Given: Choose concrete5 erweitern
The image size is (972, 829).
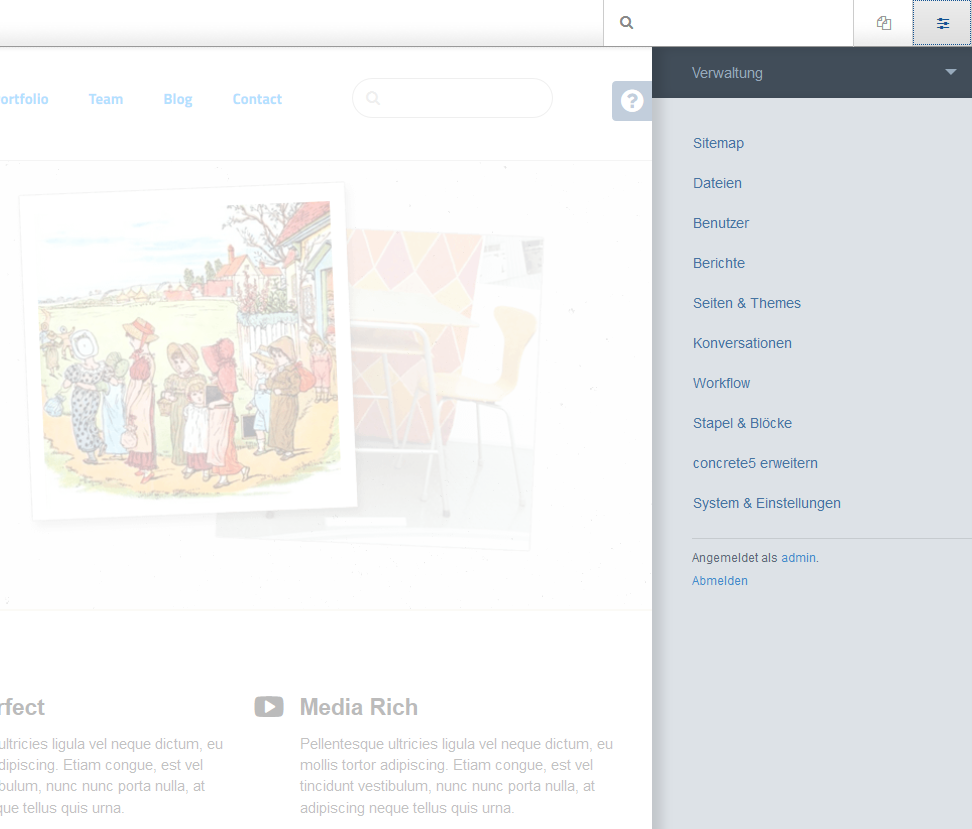Looking at the screenshot, I should pos(755,463).
